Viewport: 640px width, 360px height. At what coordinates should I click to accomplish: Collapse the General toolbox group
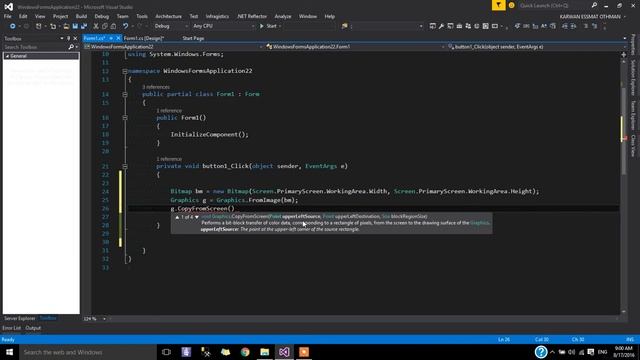[7, 56]
